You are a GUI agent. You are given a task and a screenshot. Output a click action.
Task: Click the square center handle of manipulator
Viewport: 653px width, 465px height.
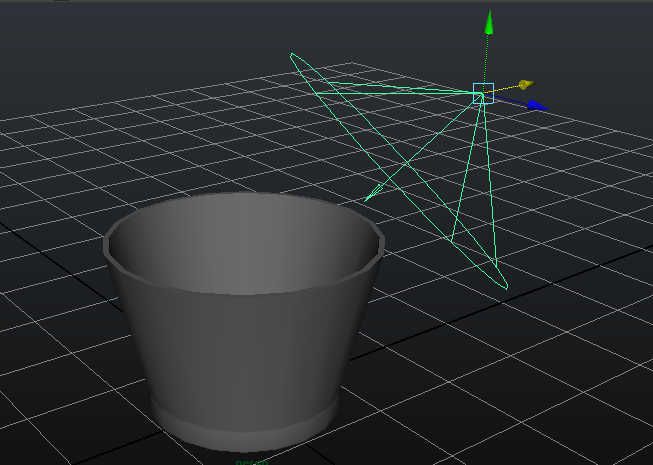click(x=483, y=93)
